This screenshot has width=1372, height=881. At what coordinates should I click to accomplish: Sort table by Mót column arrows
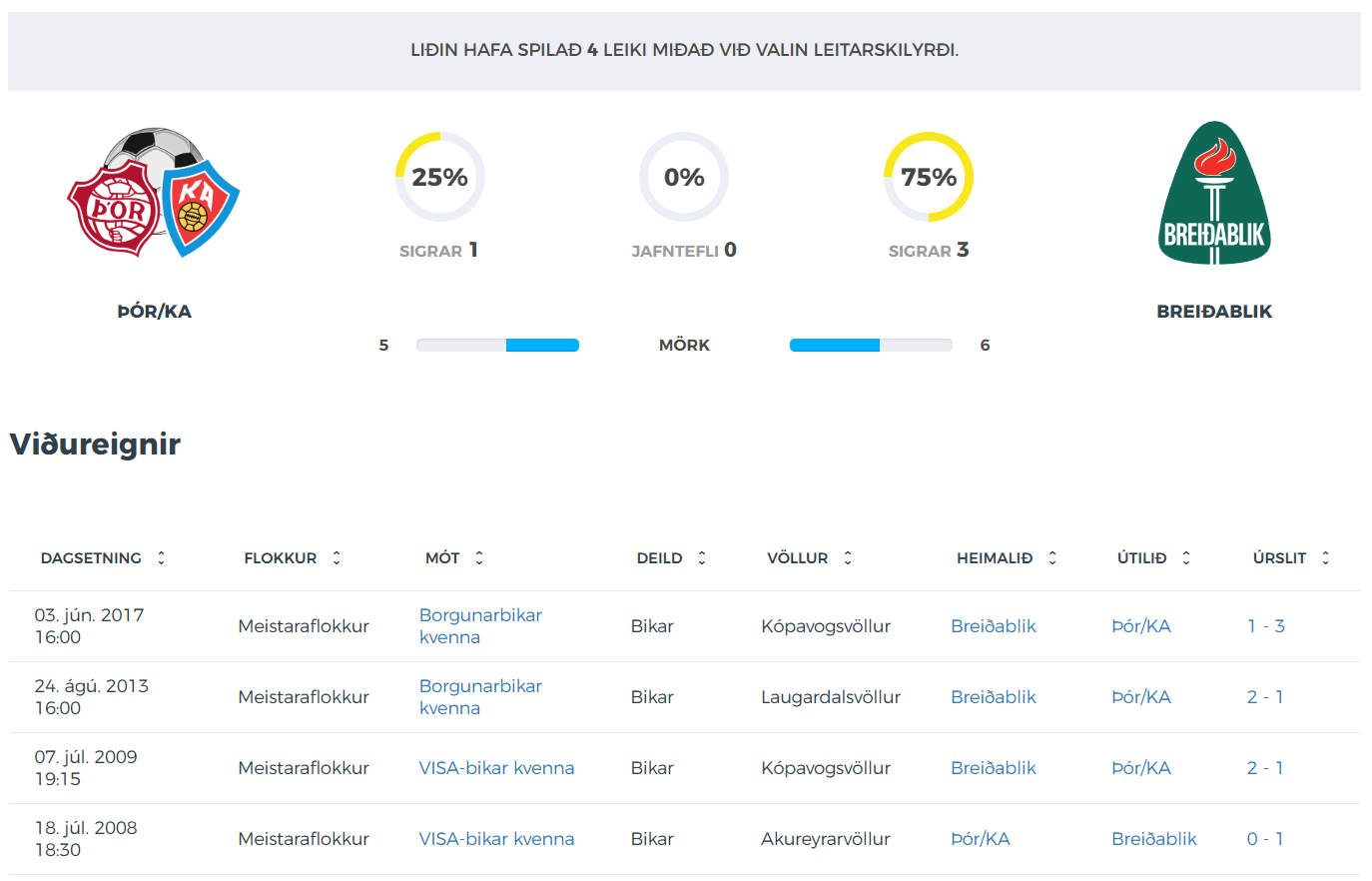pos(479,558)
